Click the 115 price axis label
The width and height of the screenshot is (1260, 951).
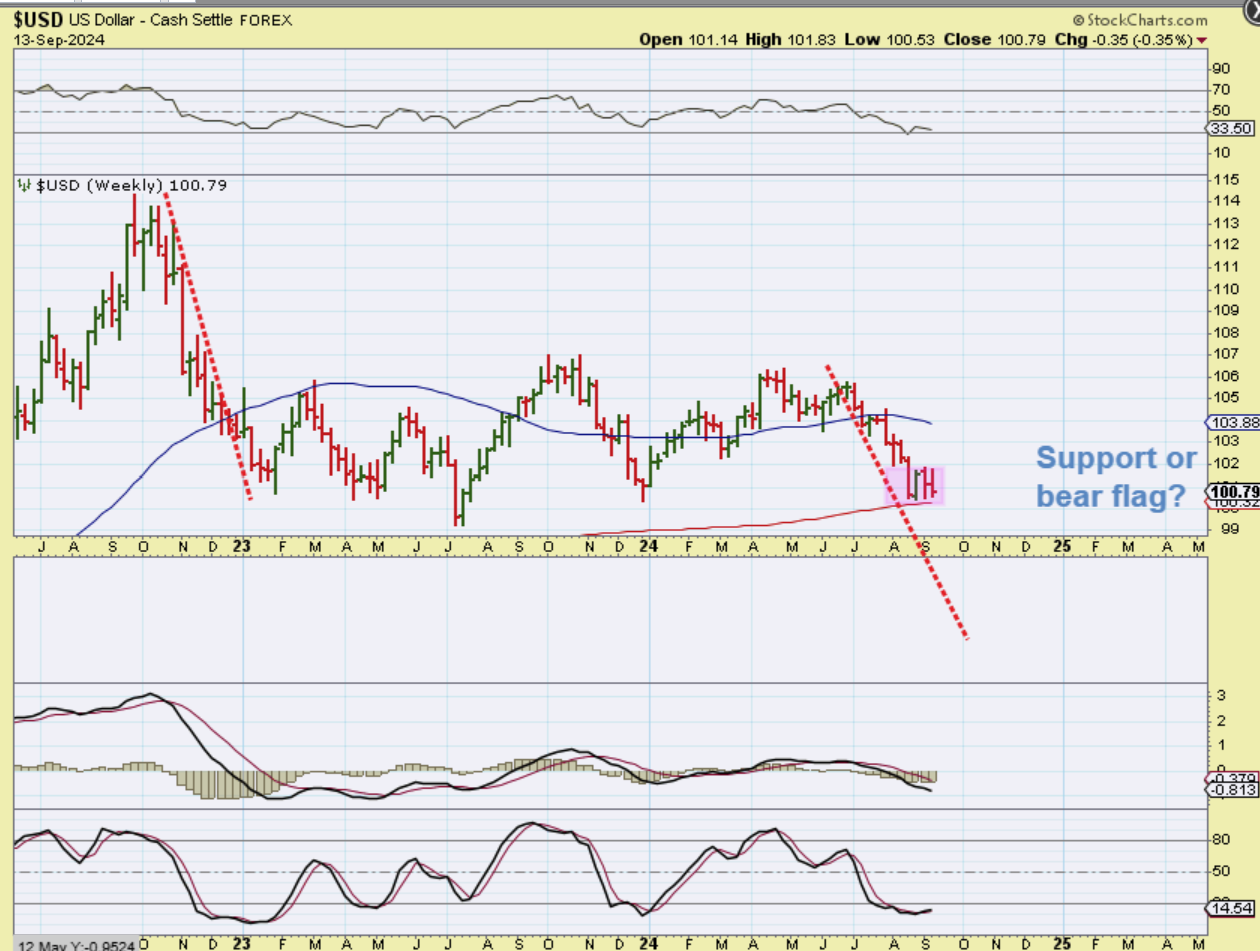[x=1227, y=179]
